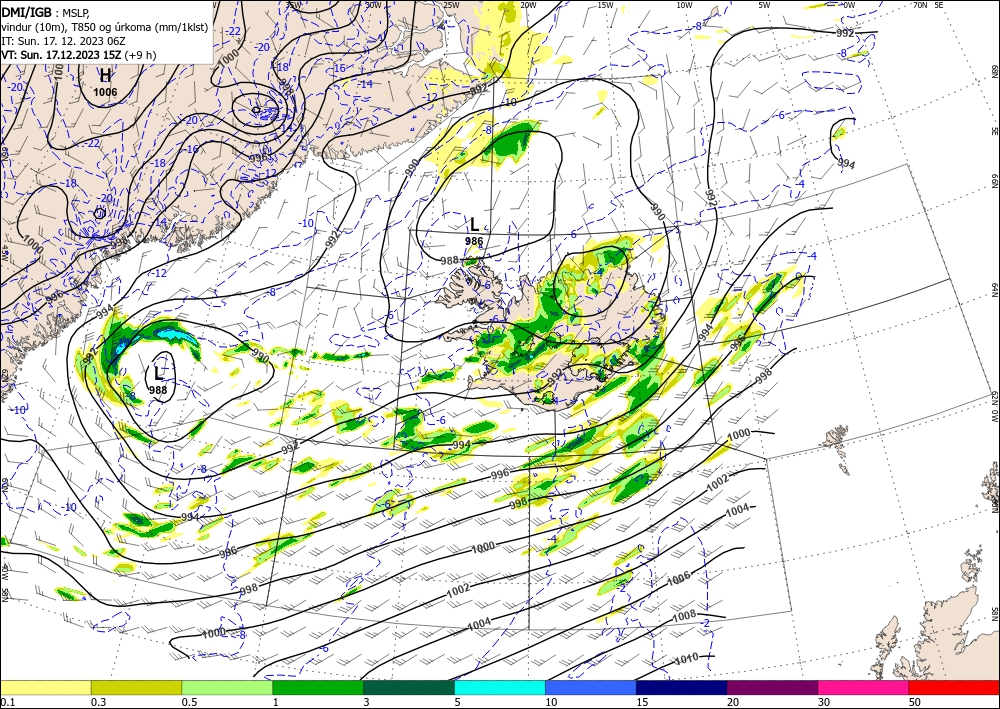The image size is (1000, 709).
Task: Click the 'L' marker with 986 below
Action: (x=474, y=224)
